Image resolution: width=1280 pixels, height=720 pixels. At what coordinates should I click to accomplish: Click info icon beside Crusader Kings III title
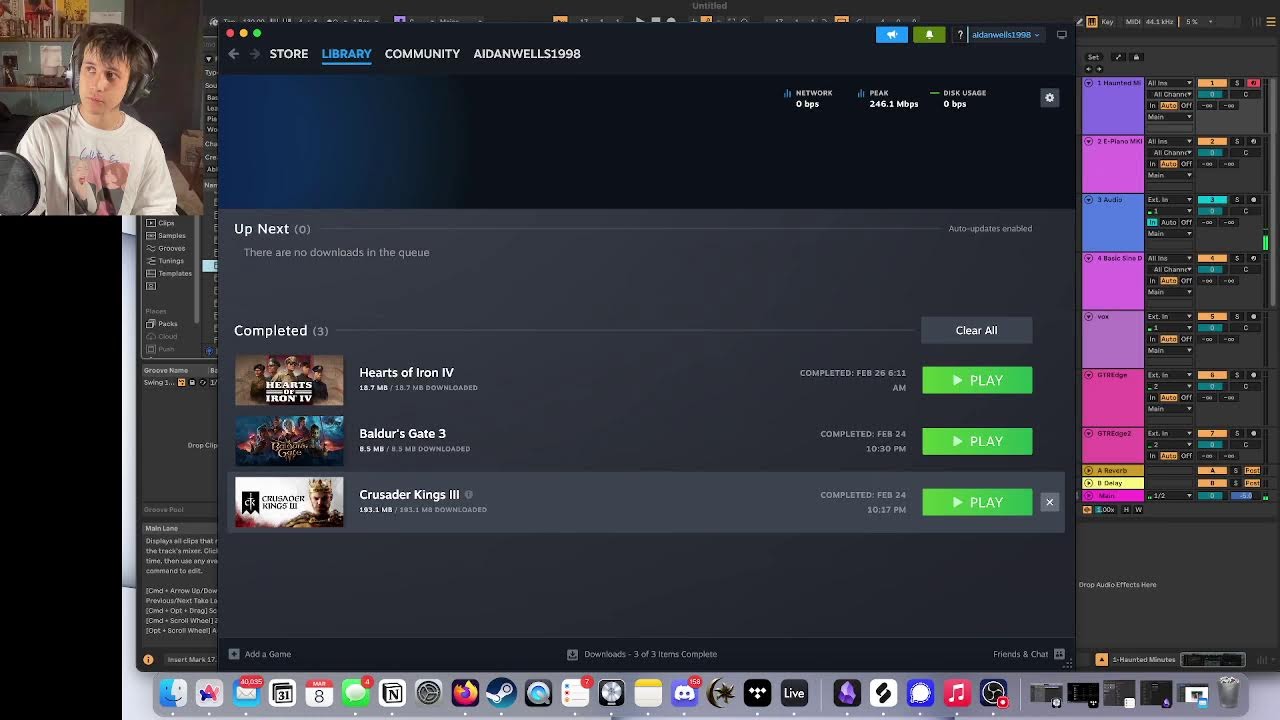[x=469, y=495]
